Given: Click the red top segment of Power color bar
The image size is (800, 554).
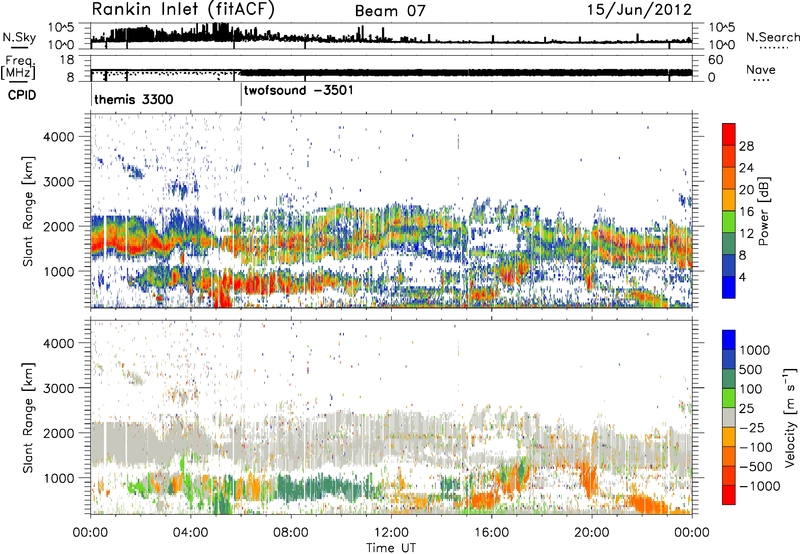Looking at the screenshot, I should (x=729, y=134).
